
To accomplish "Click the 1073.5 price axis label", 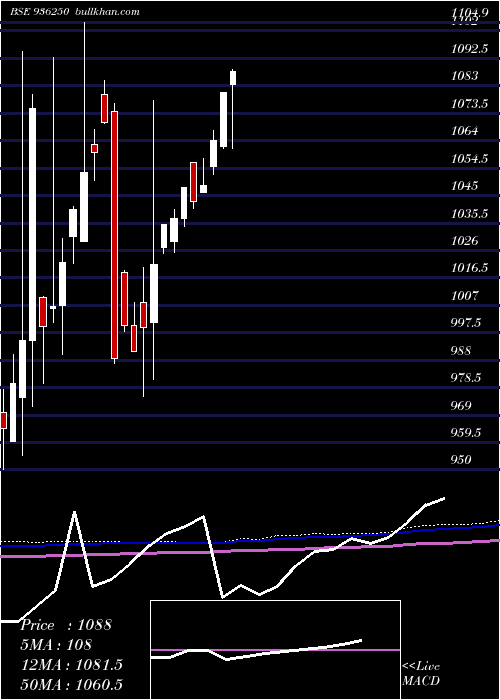I will click(x=469, y=104).
